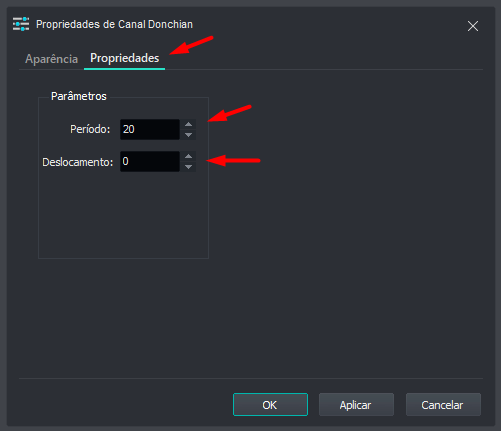Confirm changes with the OK button

pos(270,405)
